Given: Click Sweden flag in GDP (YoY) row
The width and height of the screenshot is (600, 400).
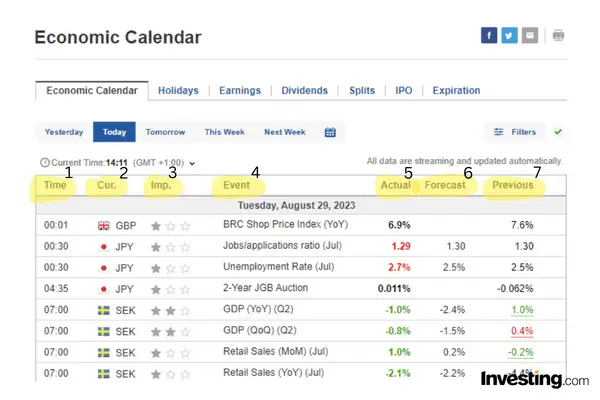Looking at the screenshot, I should click(x=103, y=310).
